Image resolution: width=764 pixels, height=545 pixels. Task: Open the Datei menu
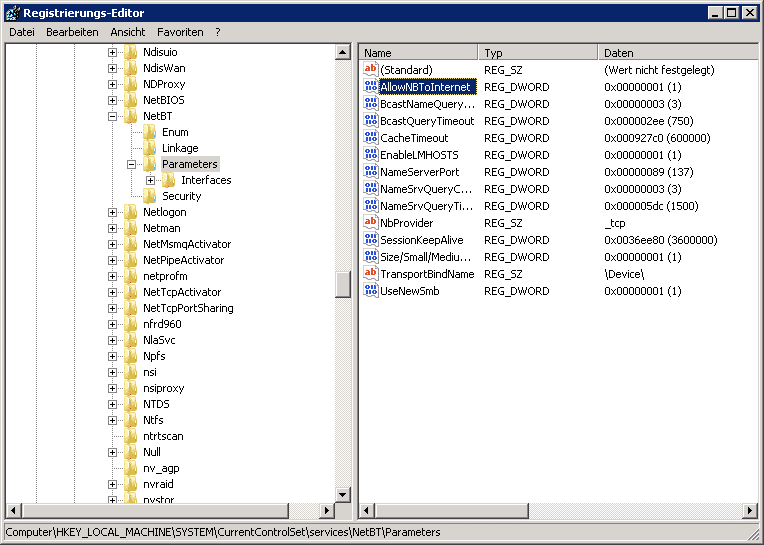[x=22, y=32]
